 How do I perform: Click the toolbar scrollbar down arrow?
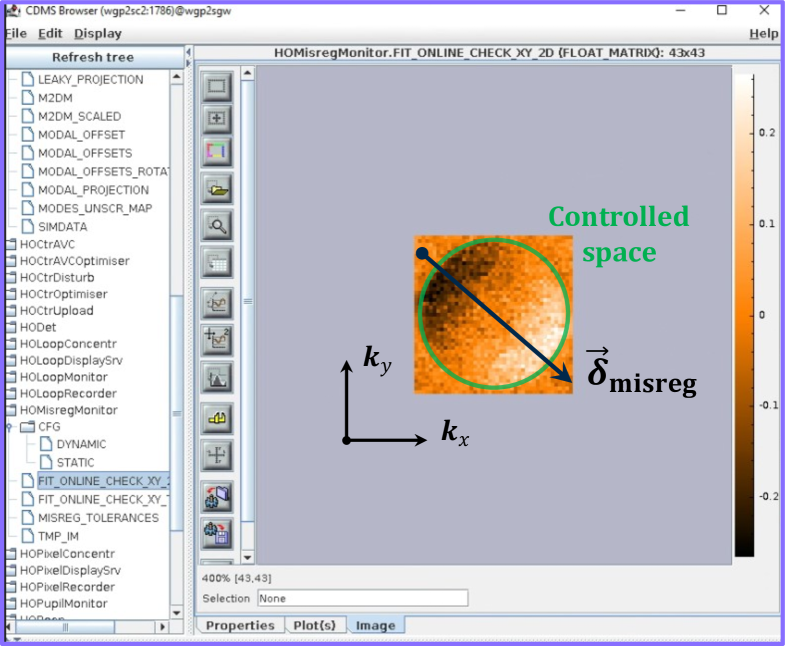[x=247, y=557]
